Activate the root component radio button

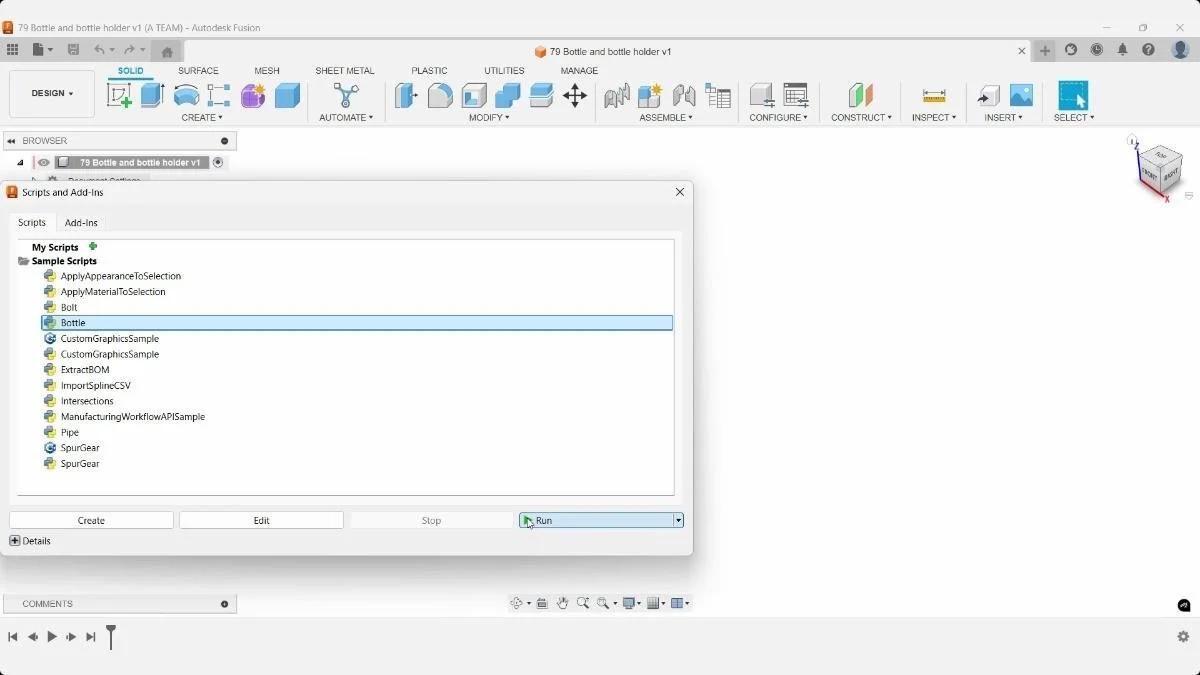pos(218,162)
